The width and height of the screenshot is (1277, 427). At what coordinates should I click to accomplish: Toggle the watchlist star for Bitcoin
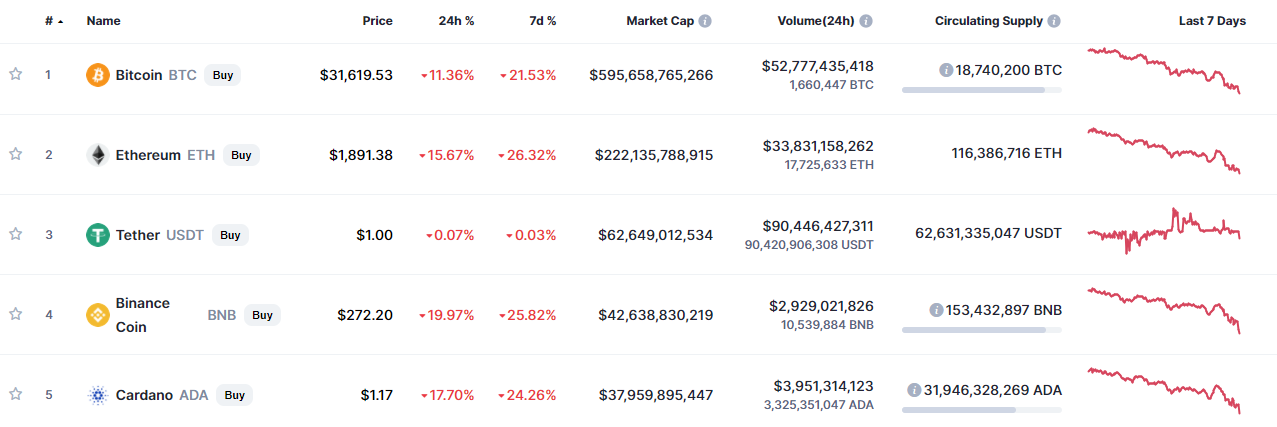[15, 74]
